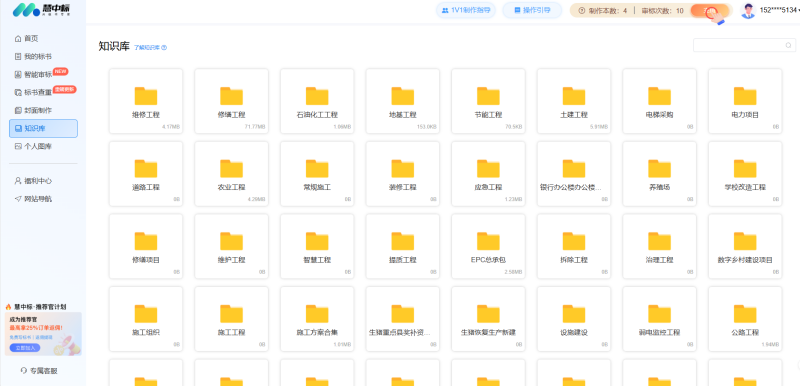Open the EPC总承包 folder
Image resolution: width=800 pixels, height=386 pixels.
tap(488, 246)
